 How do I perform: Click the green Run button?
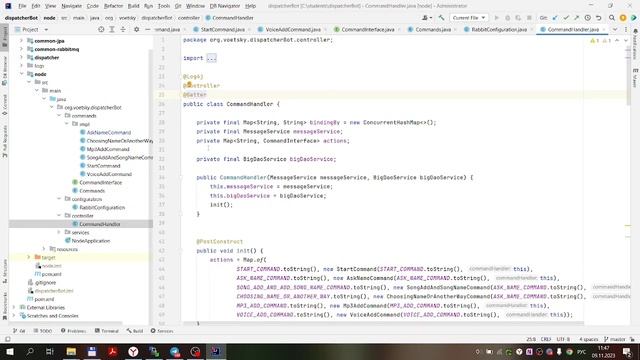(x=496, y=18)
